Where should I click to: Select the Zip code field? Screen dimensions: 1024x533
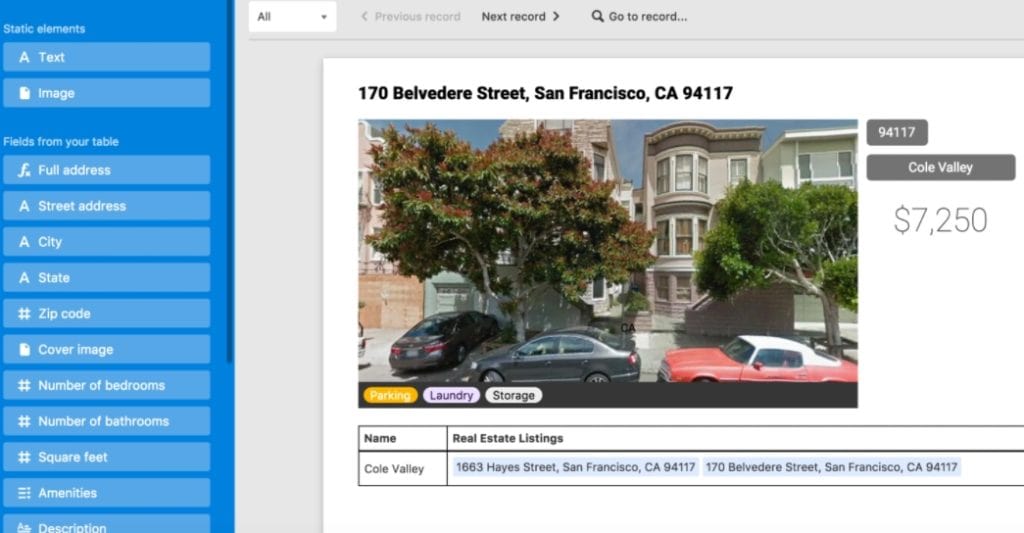point(106,314)
